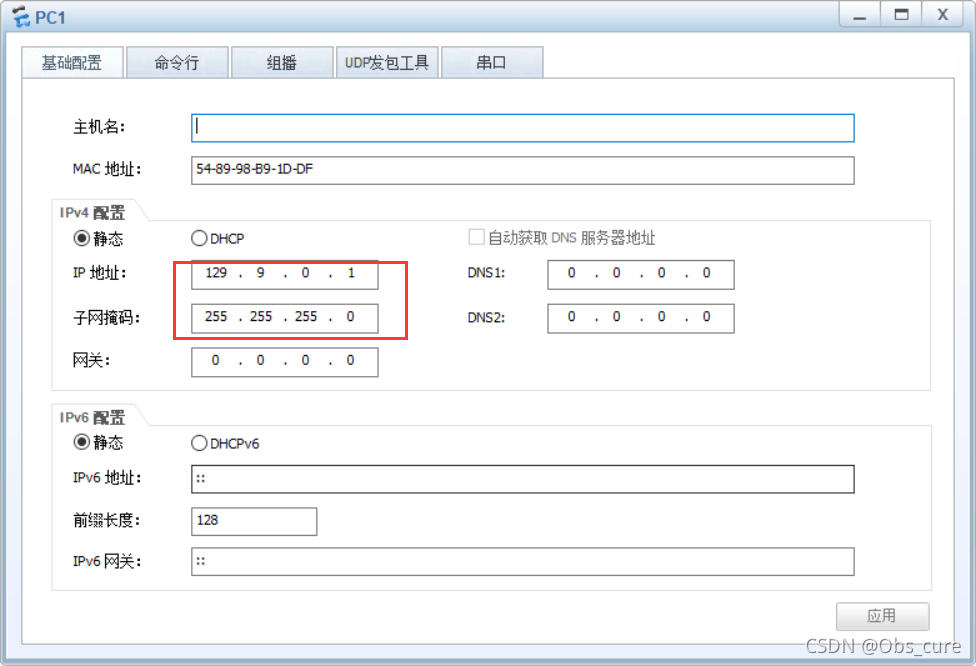Choose the DHCPv6 radio option
Image resolution: width=976 pixels, height=666 pixels.
(199, 443)
